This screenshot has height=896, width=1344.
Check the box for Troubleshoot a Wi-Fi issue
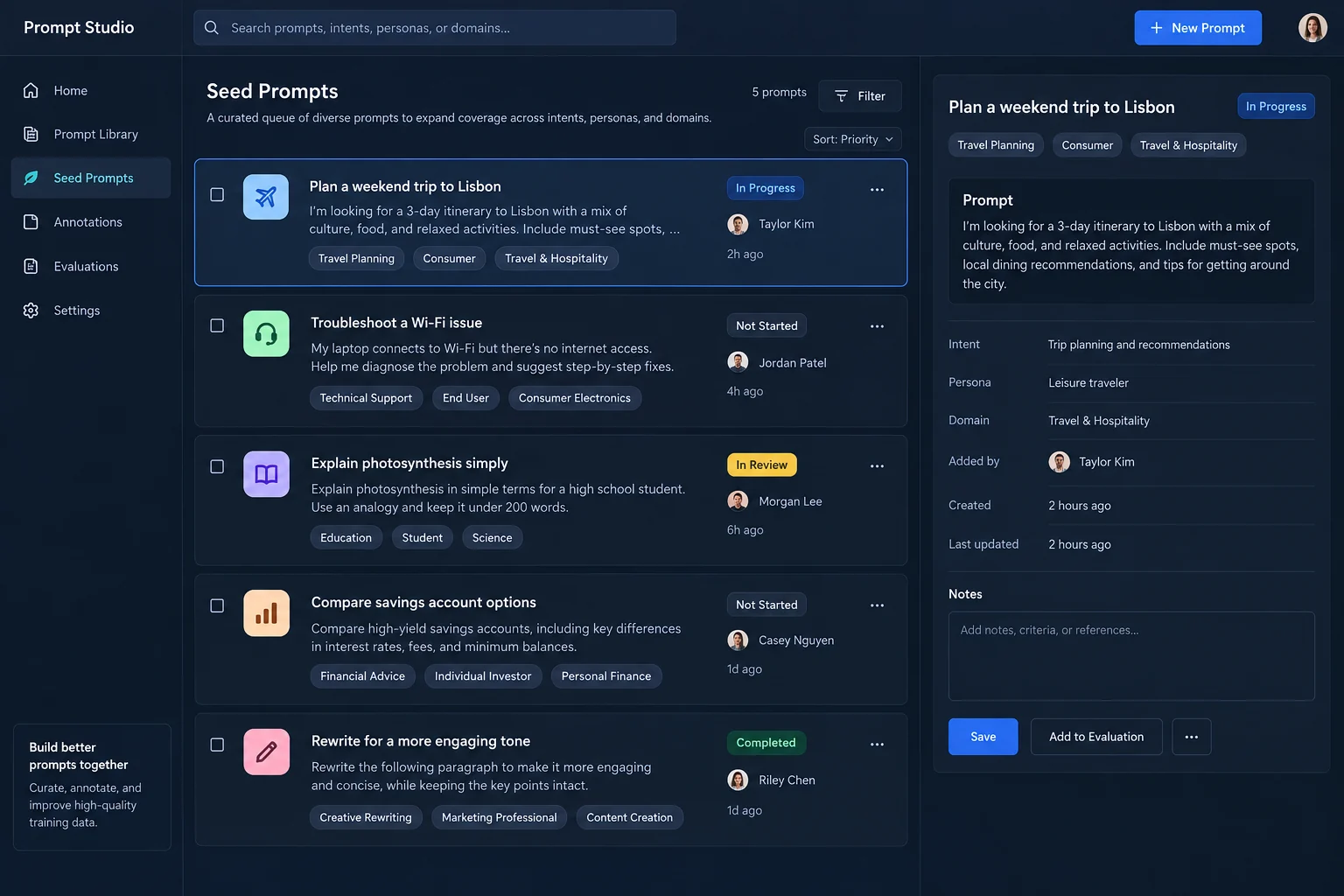click(x=217, y=325)
